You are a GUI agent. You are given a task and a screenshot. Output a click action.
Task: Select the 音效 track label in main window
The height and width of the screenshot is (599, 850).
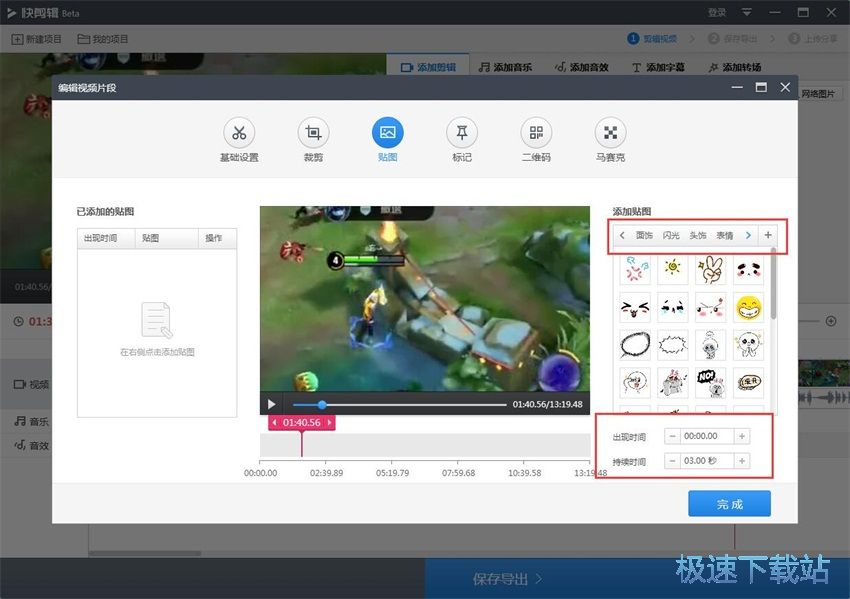pyautogui.click(x=31, y=445)
